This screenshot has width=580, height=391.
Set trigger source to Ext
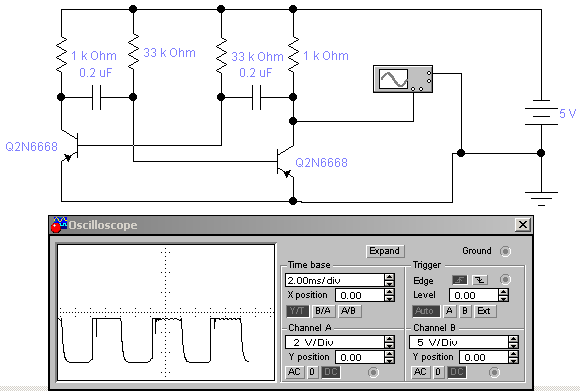point(484,311)
